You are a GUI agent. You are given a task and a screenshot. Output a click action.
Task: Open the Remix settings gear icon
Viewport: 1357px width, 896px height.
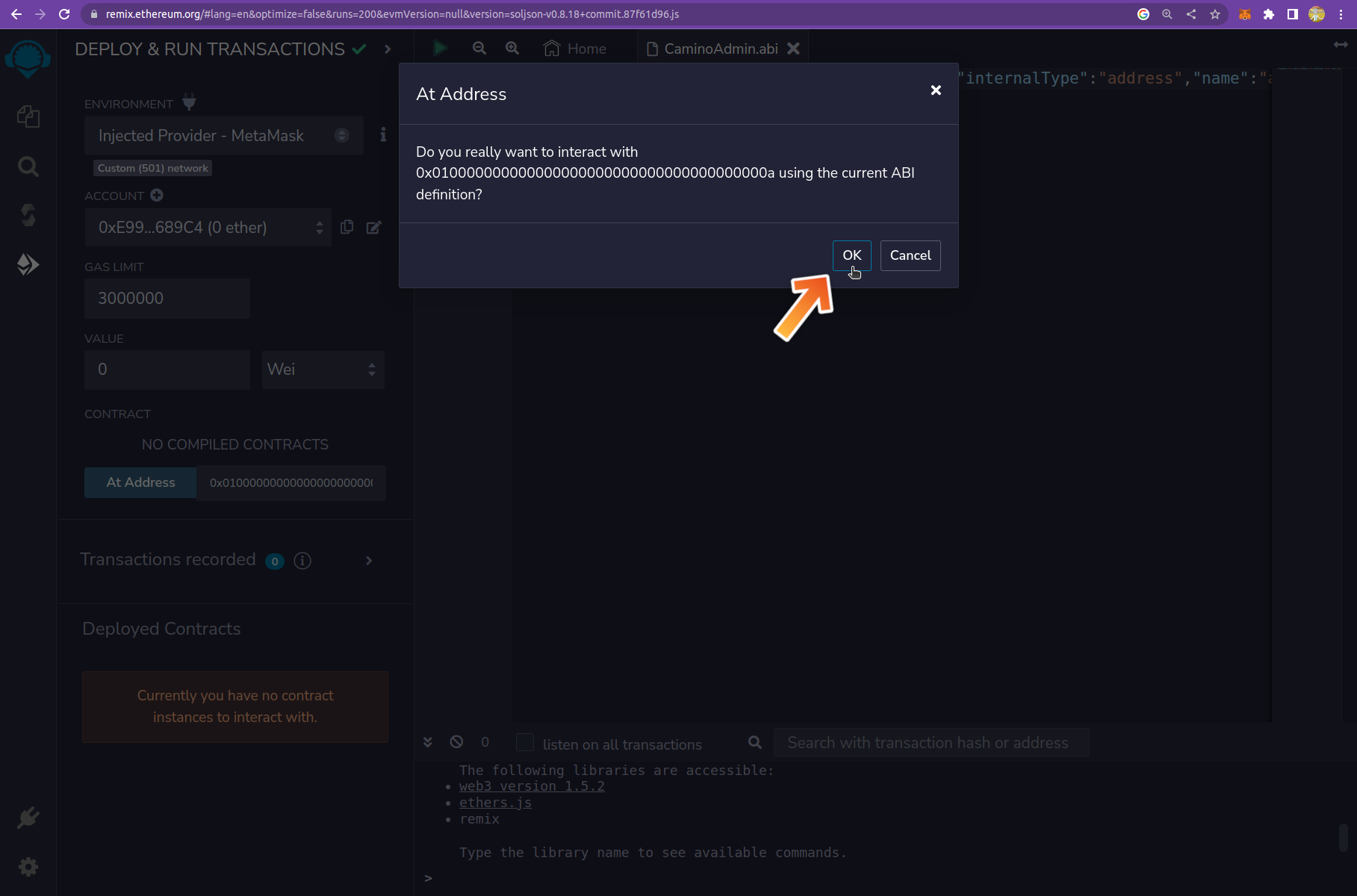(x=28, y=867)
